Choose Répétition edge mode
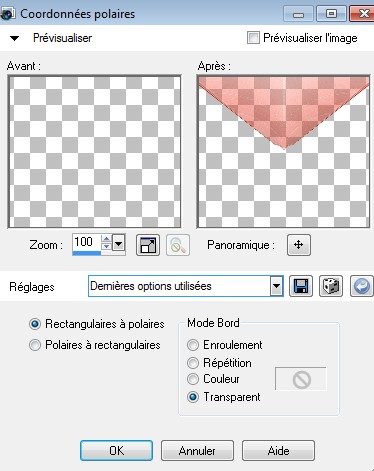 click(x=193, y=363)
